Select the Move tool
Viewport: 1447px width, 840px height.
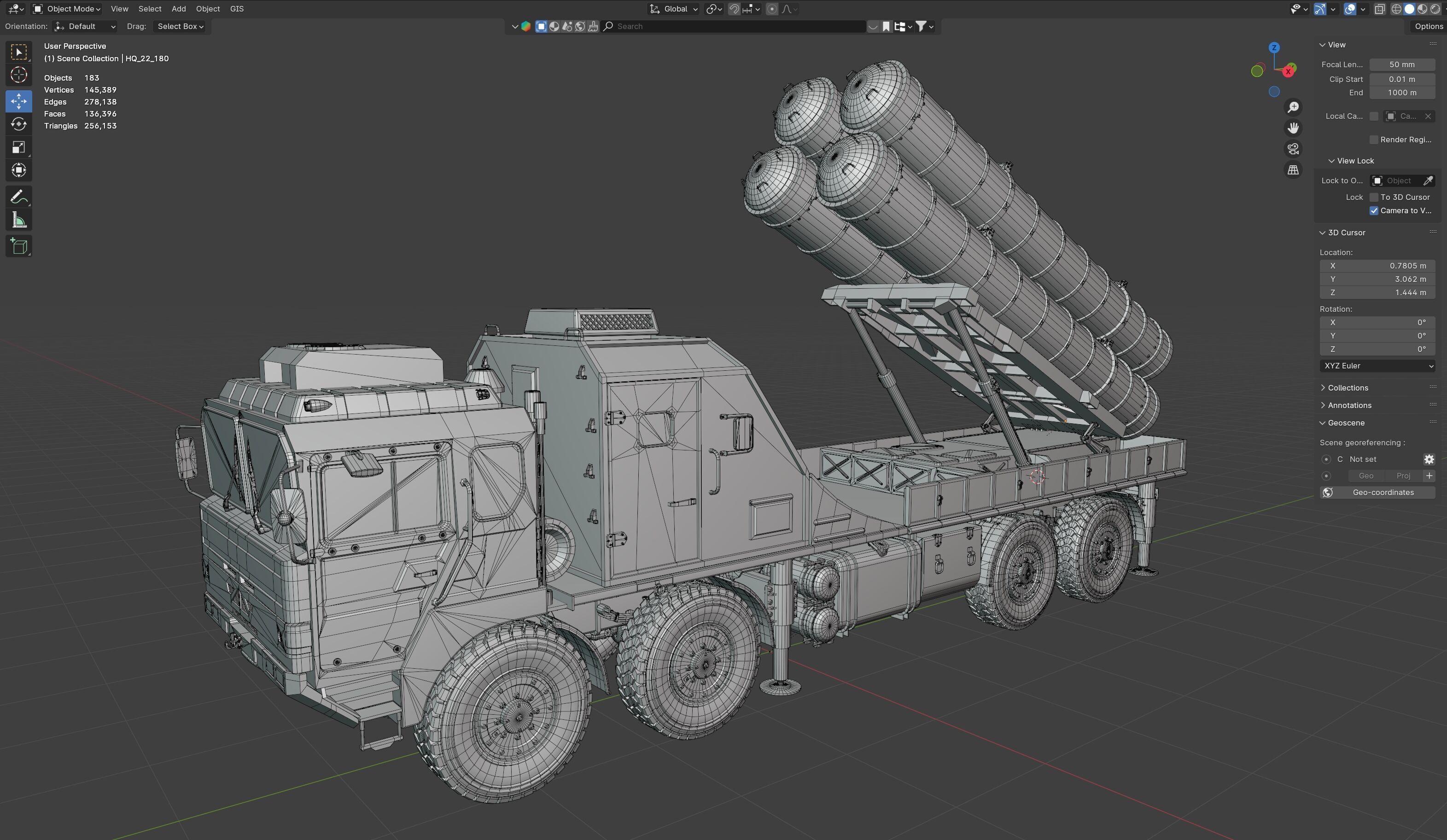click(19, 101)
